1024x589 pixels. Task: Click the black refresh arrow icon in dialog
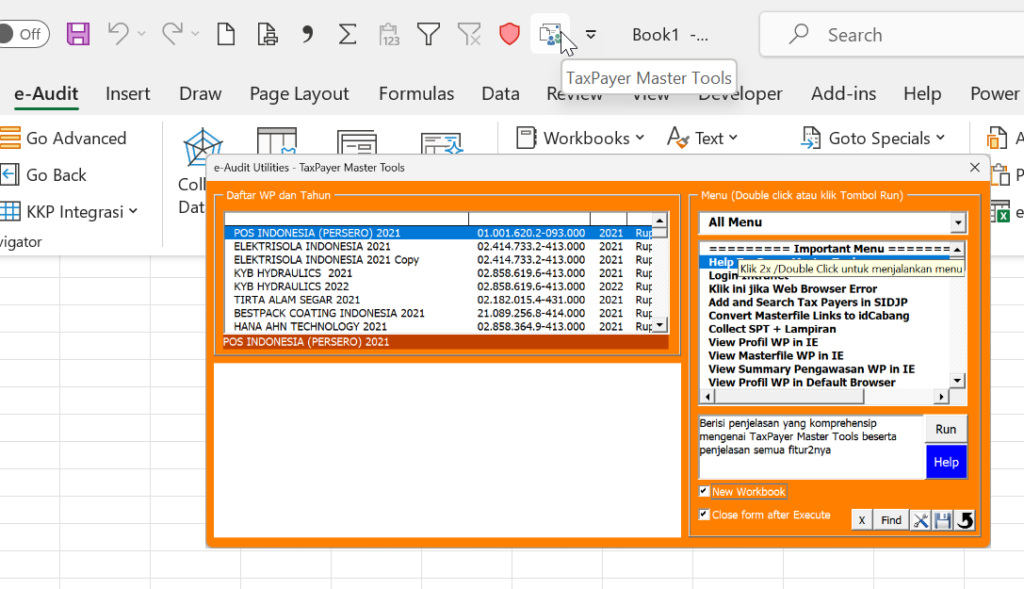point(965,520)
